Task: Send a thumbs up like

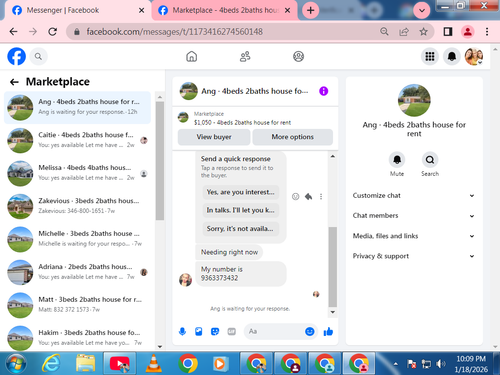Action: click(328, 331)
